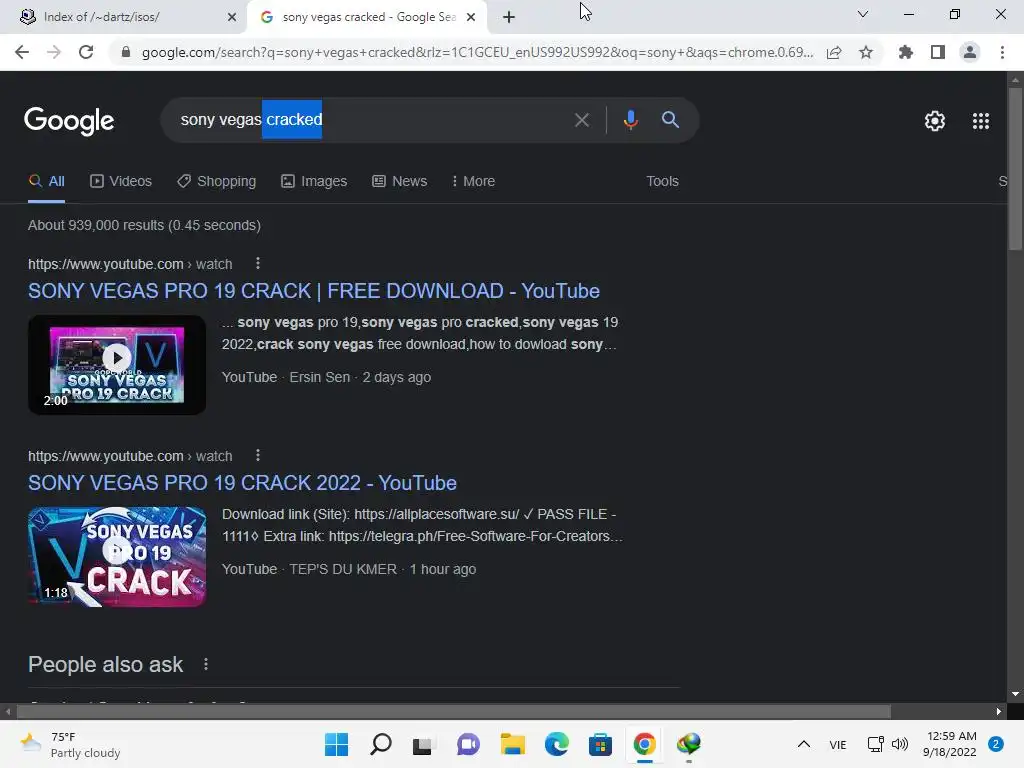
Task: Open Chrome side panel icon
Action: click(938, 52)
